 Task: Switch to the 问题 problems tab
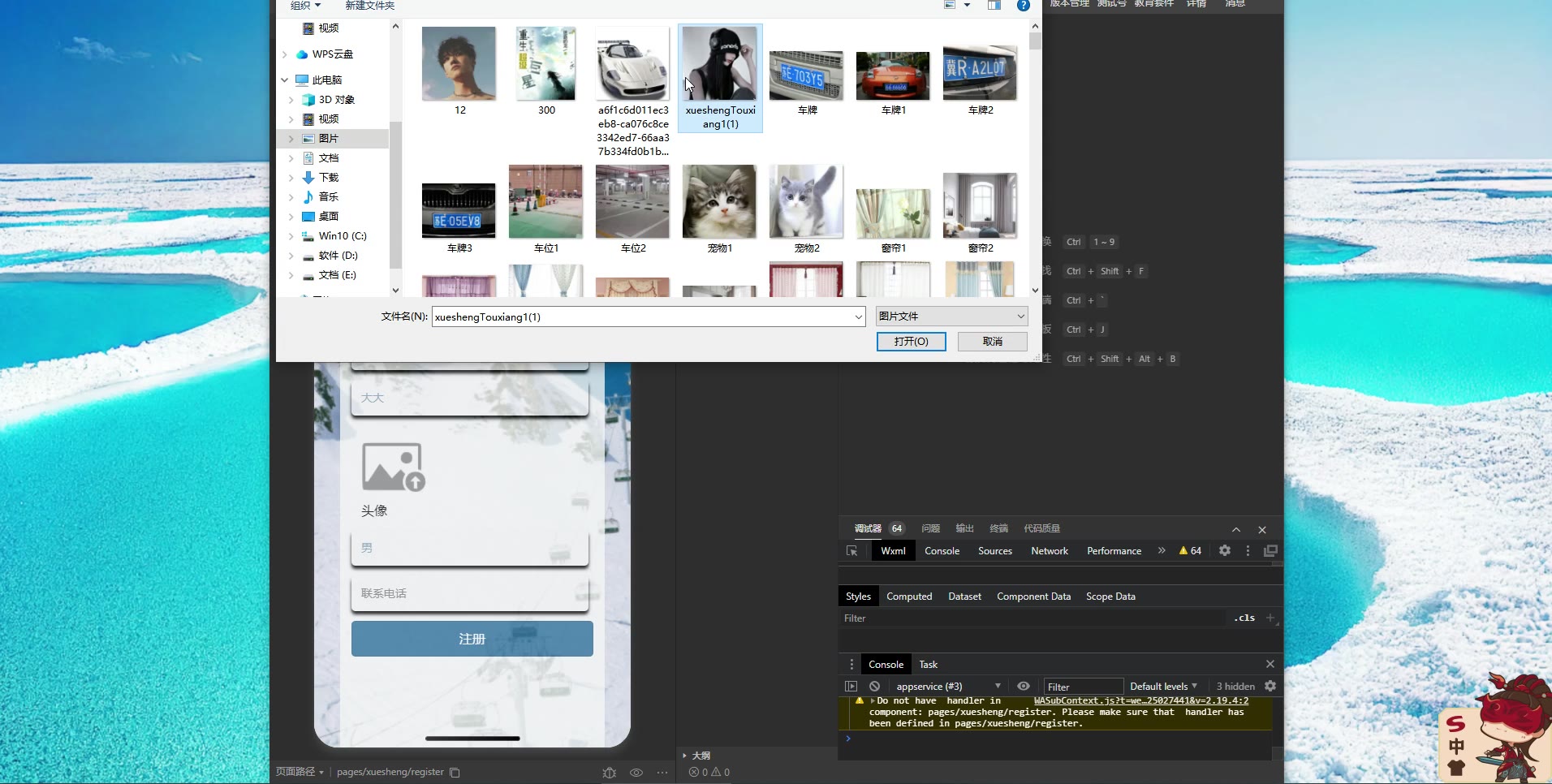(x=930, y=528)
